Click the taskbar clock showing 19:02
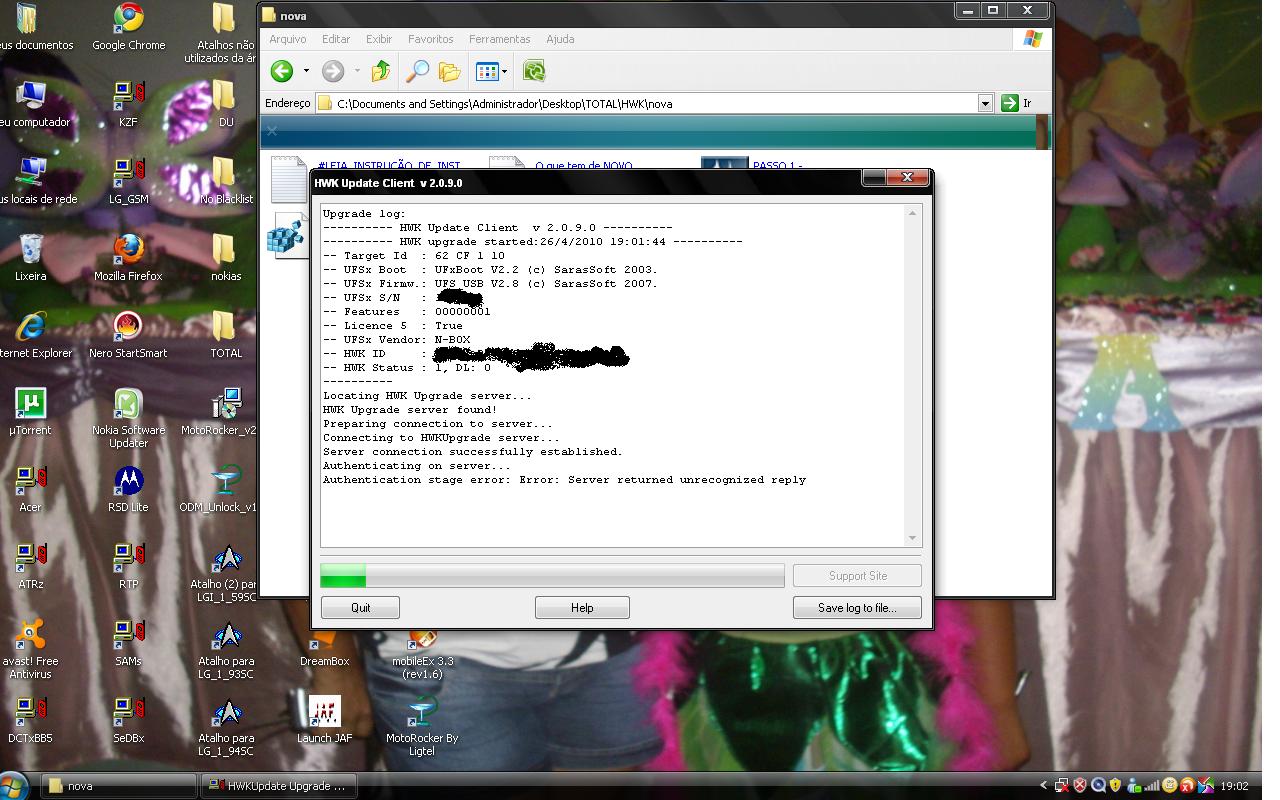The height and width of the screenshot is (800, 1280). [1235, 786]
